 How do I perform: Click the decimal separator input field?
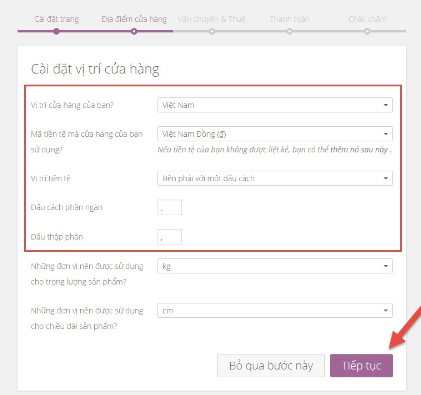click(169, 237)
